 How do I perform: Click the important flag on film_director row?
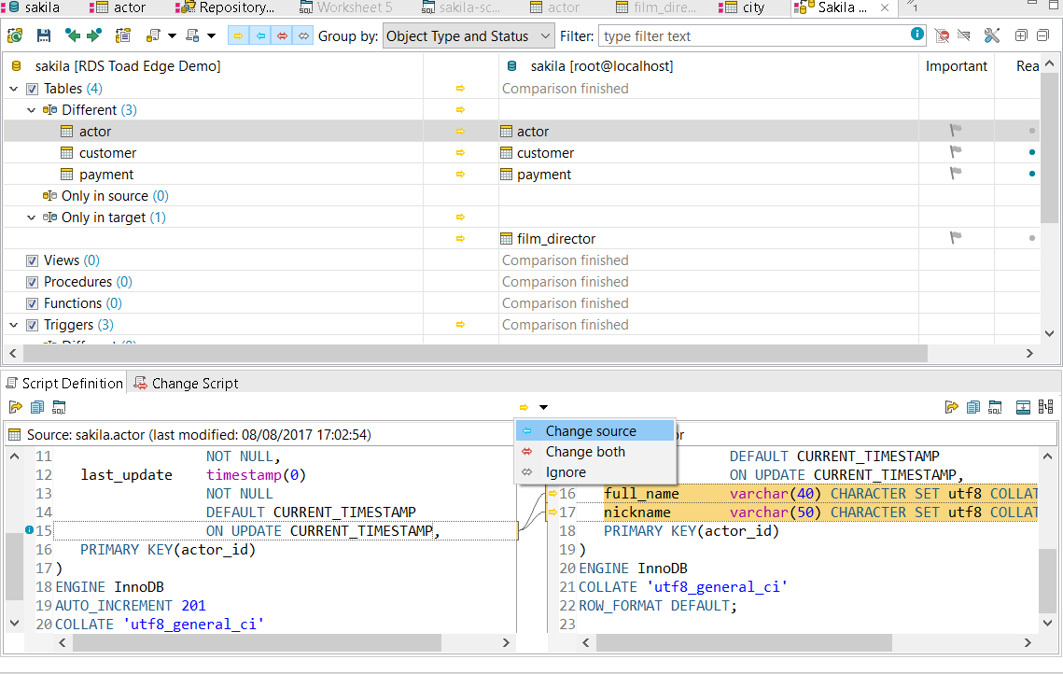click(956, 238)
